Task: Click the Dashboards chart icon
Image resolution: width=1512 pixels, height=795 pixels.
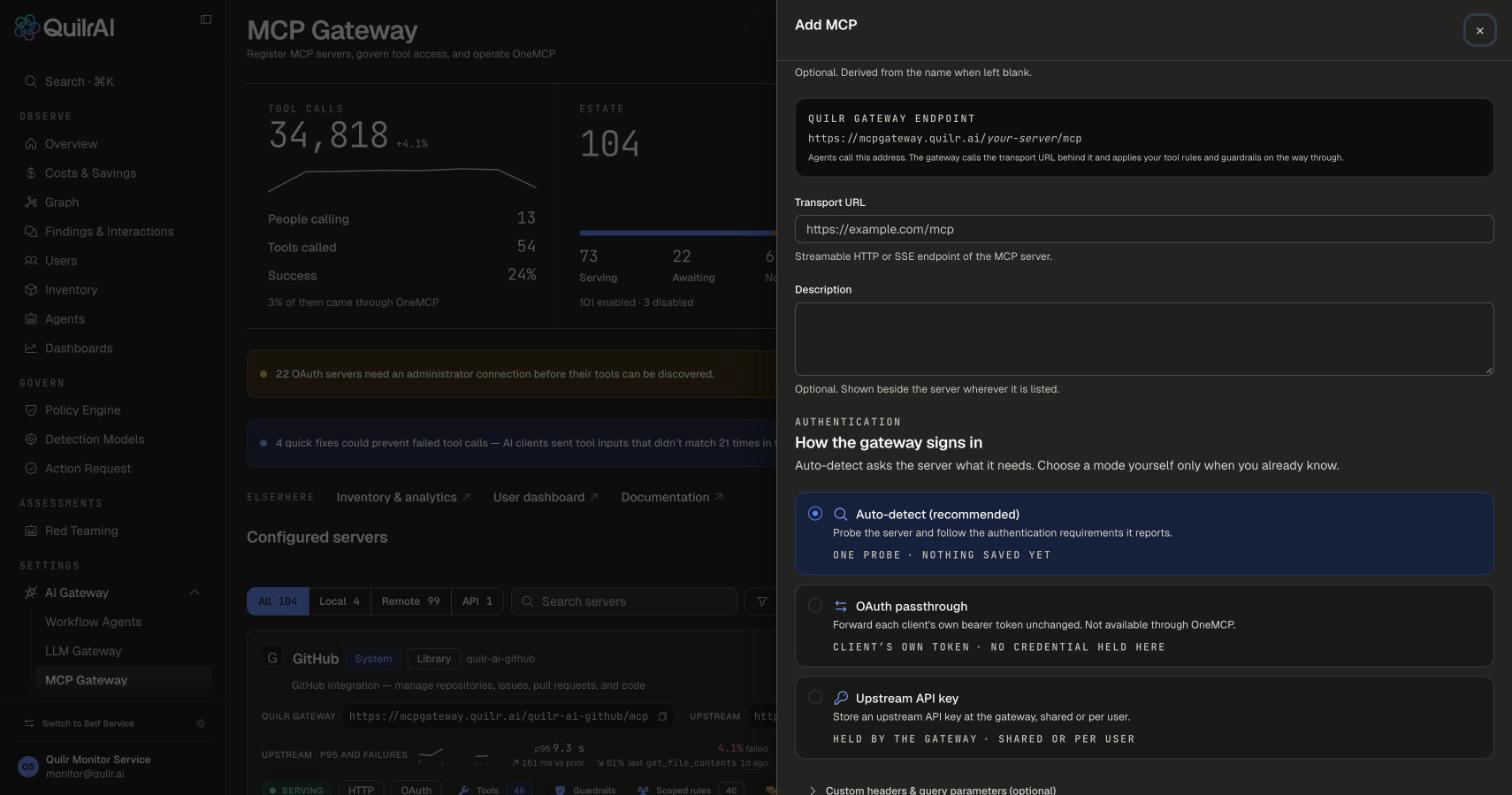Action: (31, 348)
